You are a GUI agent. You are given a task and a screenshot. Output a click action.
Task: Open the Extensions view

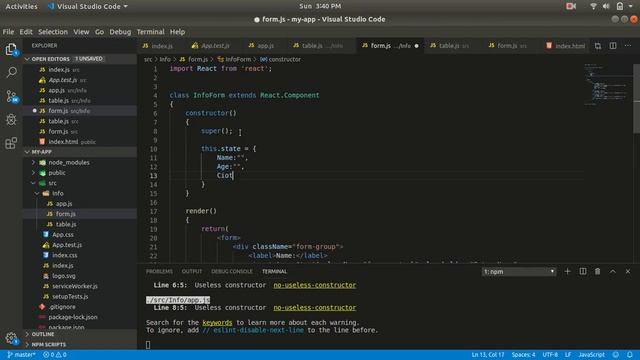click(11, 143)
